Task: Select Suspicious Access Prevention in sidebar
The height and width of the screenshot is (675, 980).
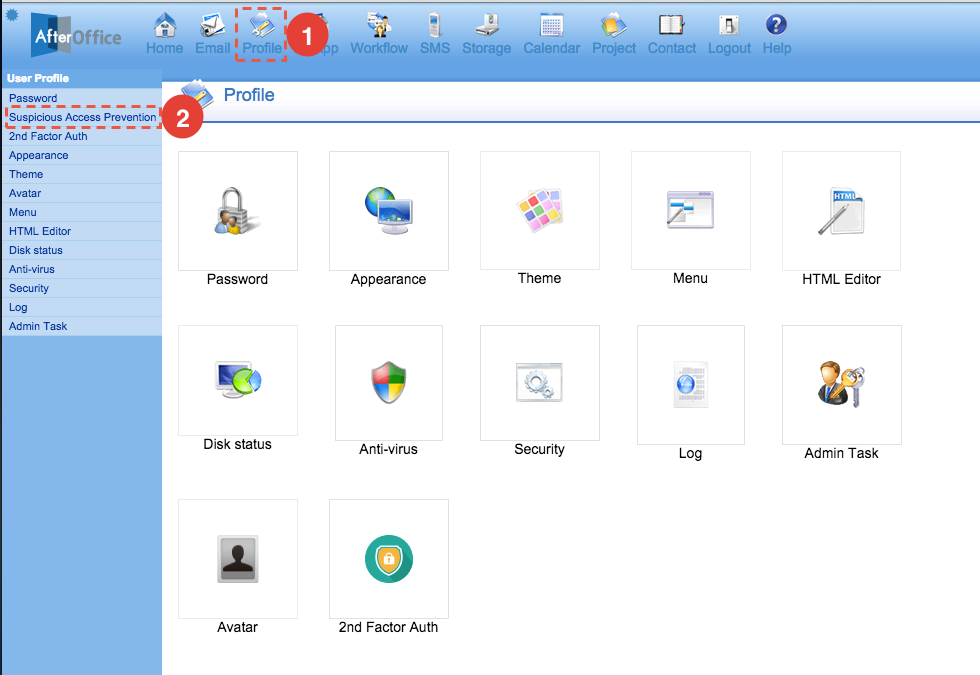Action: 82,117
